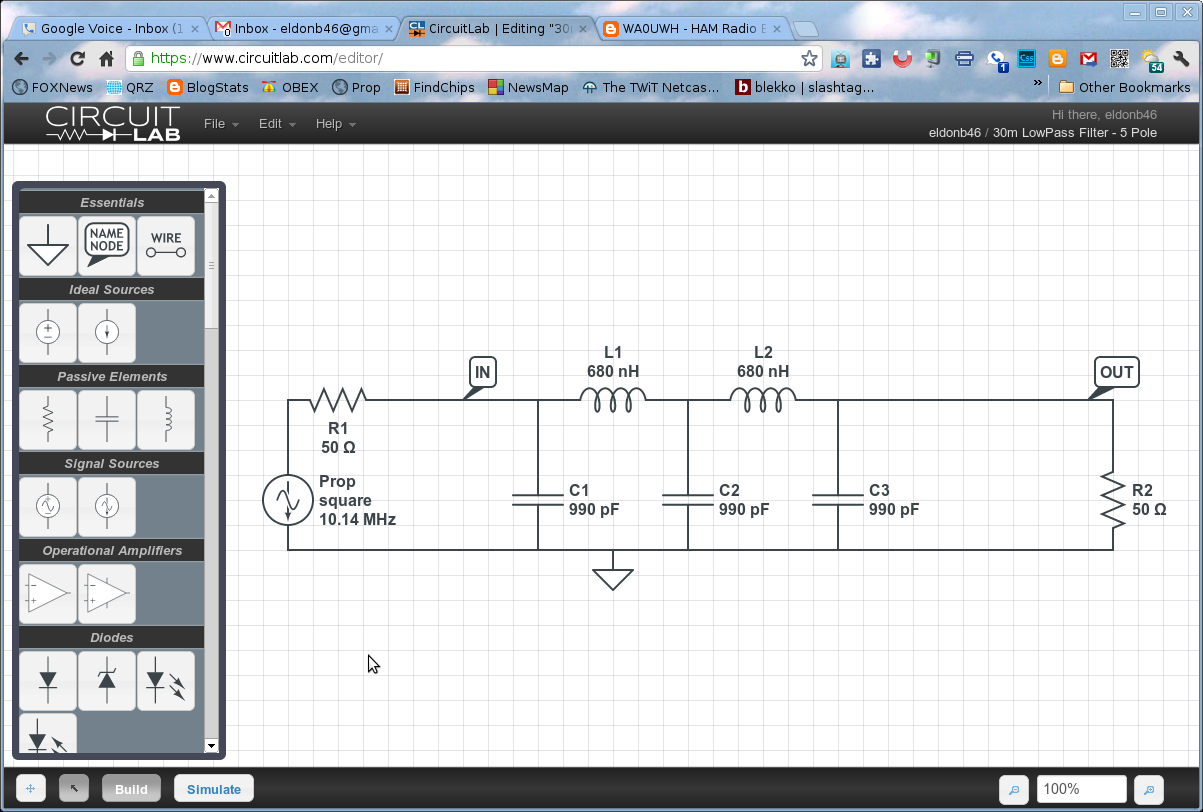This screenshot has height=812, width=1203.
Task: Open the Edit menu dropdown
Action: pyautogui.click(x=271, y=124)
